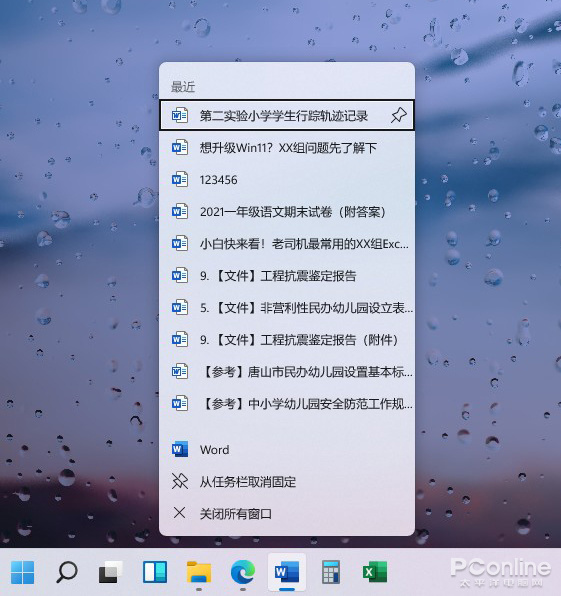Image resolution: width=561 pixels, height=596 pixels.
Task: Launch a new Word window from jump list
Action: click(287, 450)
